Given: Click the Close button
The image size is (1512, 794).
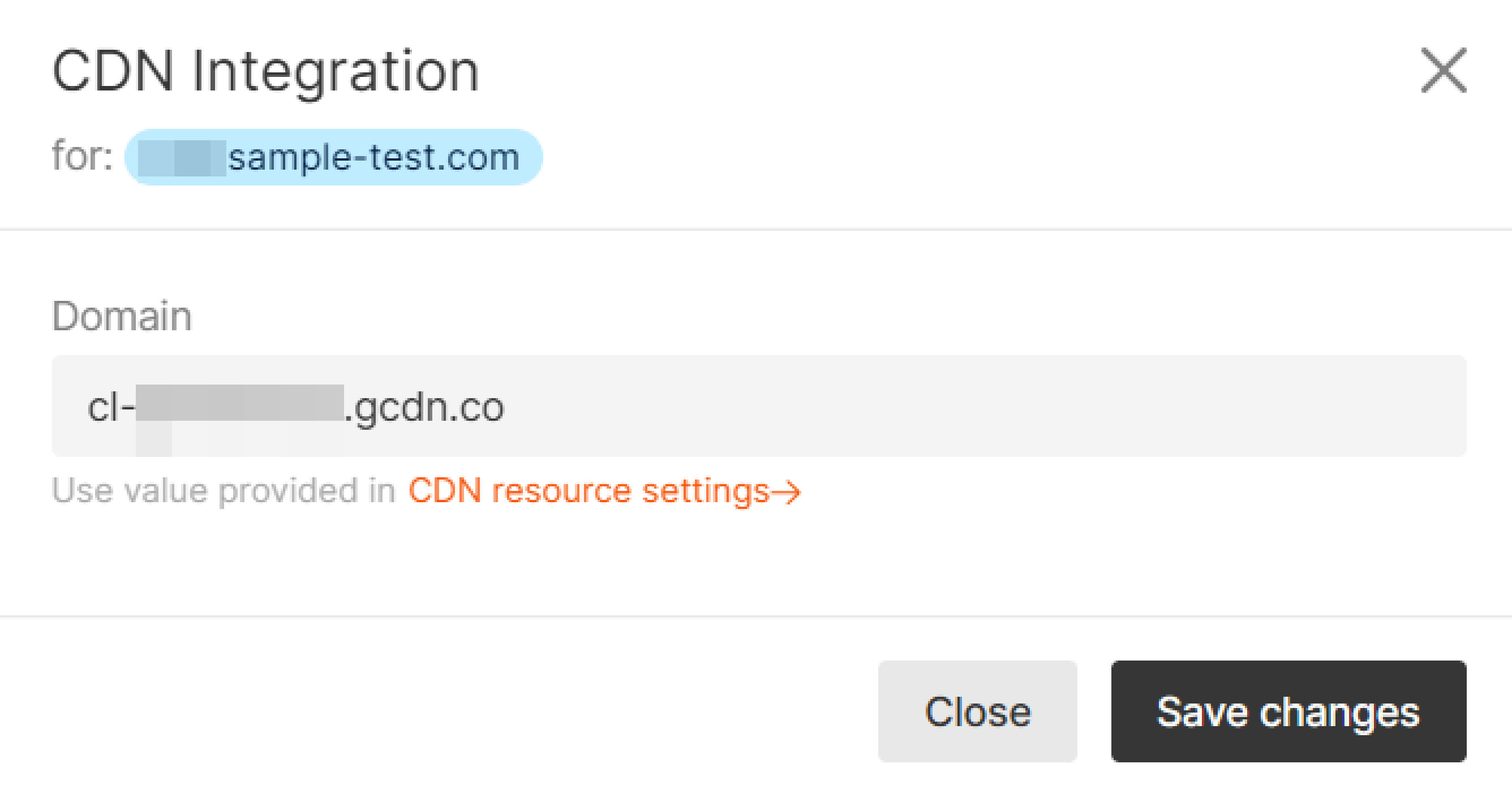Looking at the screenshot, I should (x=977, y=711).
